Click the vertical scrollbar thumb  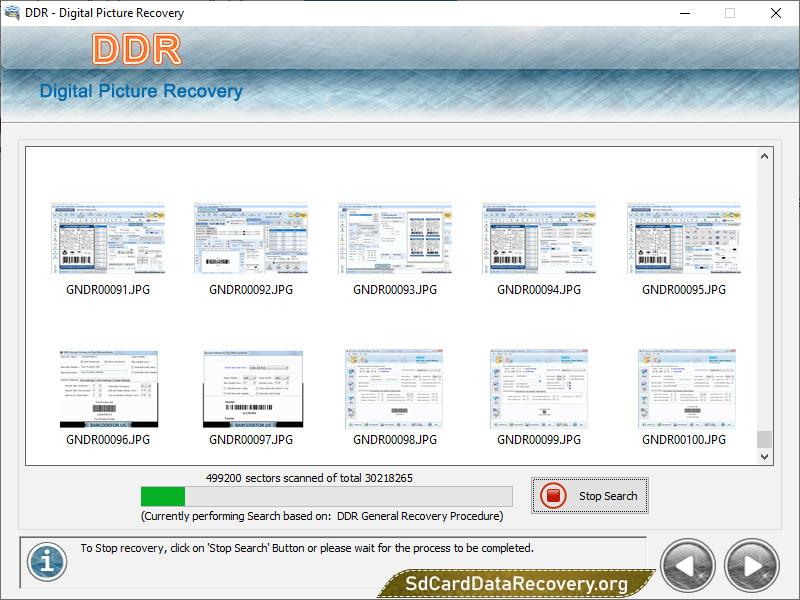pyautogui.click(x=764, y=439)
